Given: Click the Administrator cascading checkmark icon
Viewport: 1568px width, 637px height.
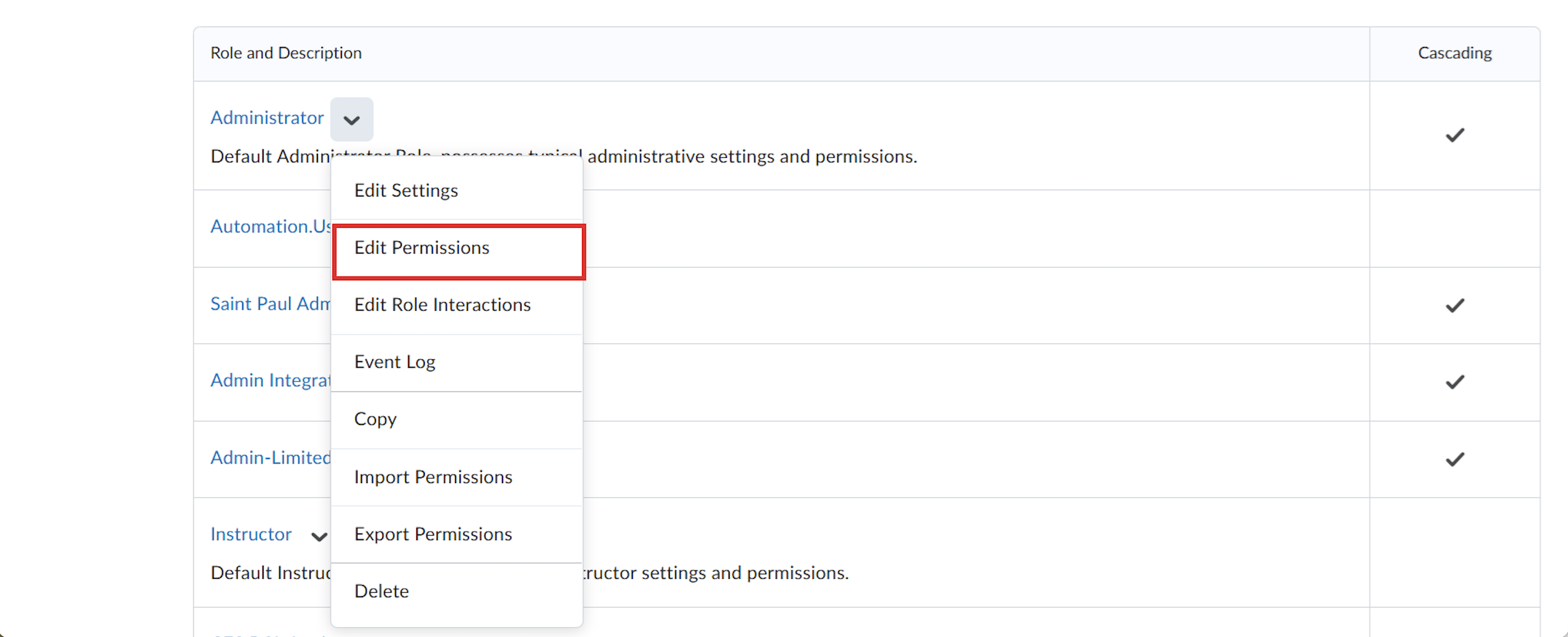Looking at the screenshot, I should [1455, 135].
